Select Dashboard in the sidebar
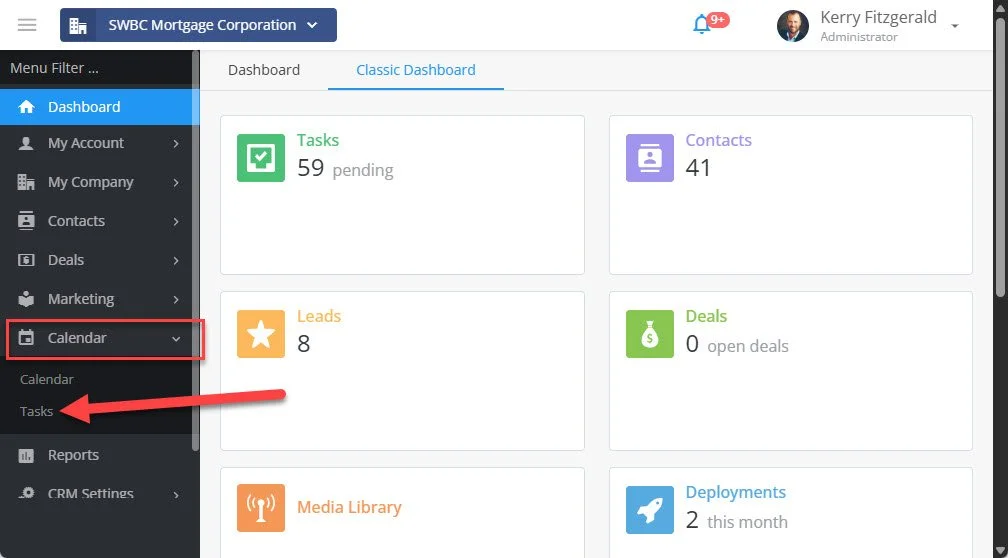 [x=96, y=107]
